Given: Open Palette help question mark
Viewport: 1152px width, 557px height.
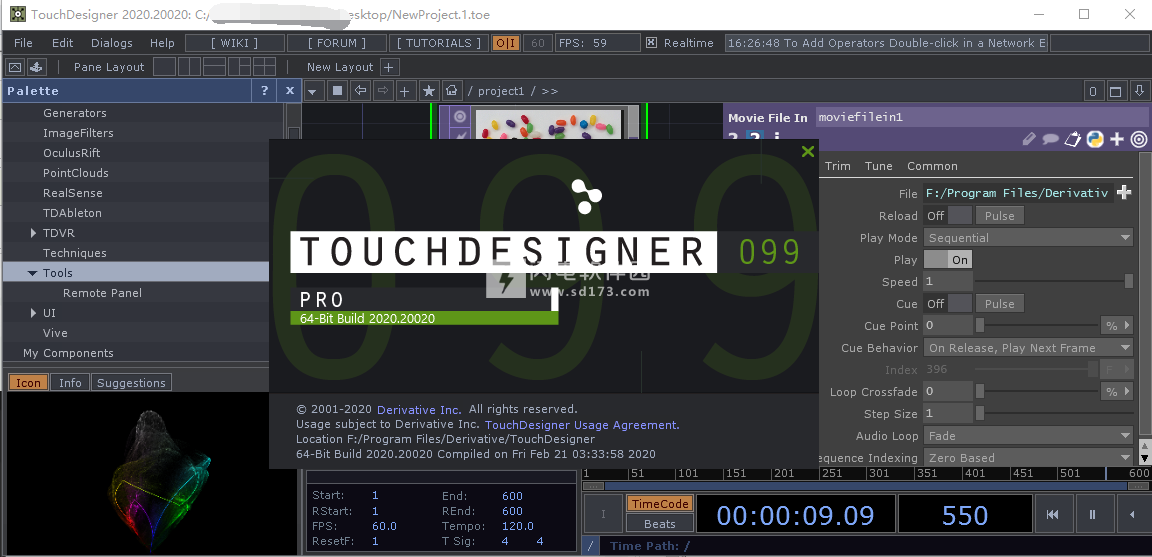Looking at the screenshot, I should coord(264,91).
